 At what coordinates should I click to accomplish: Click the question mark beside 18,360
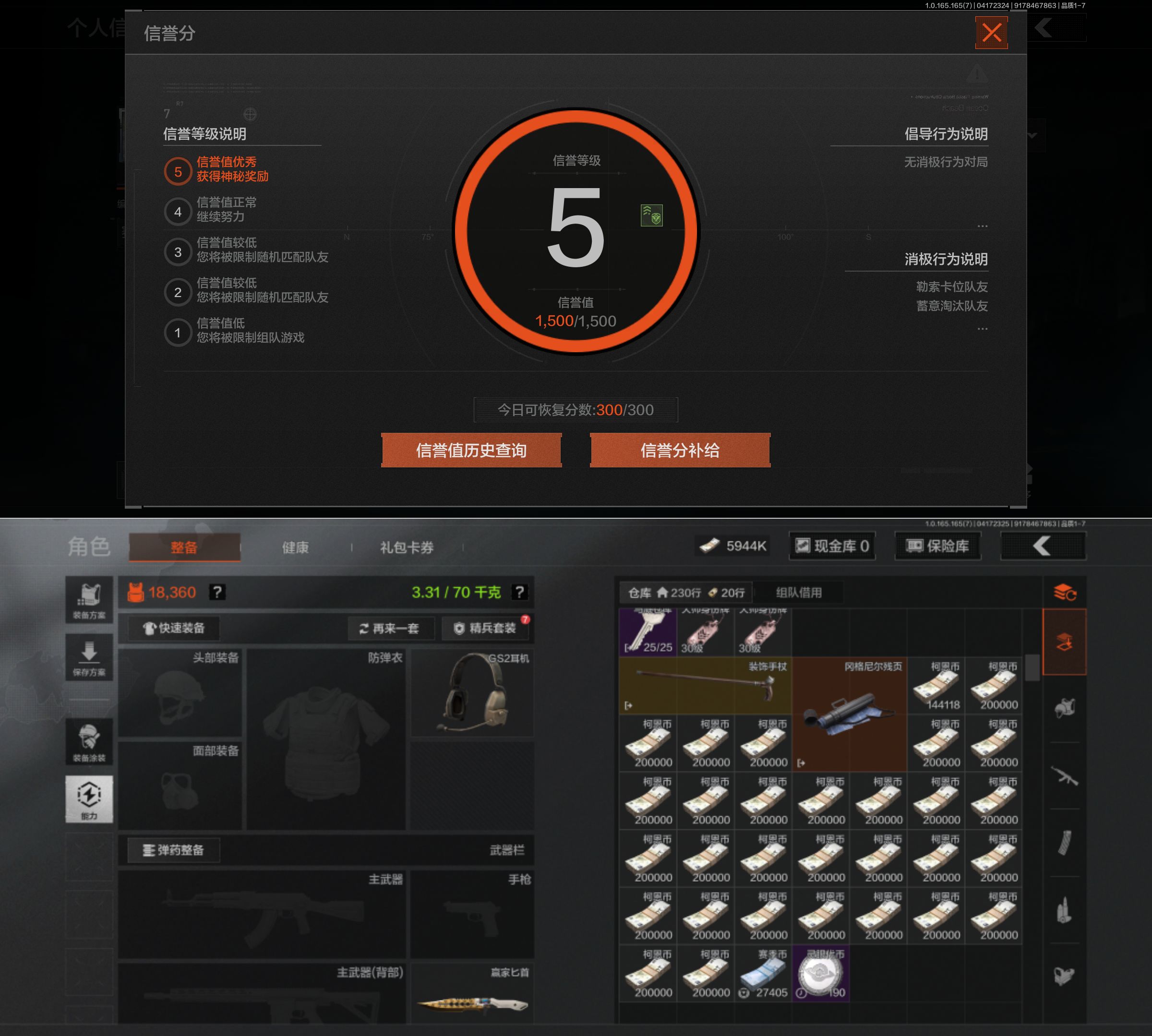(216, 592)
